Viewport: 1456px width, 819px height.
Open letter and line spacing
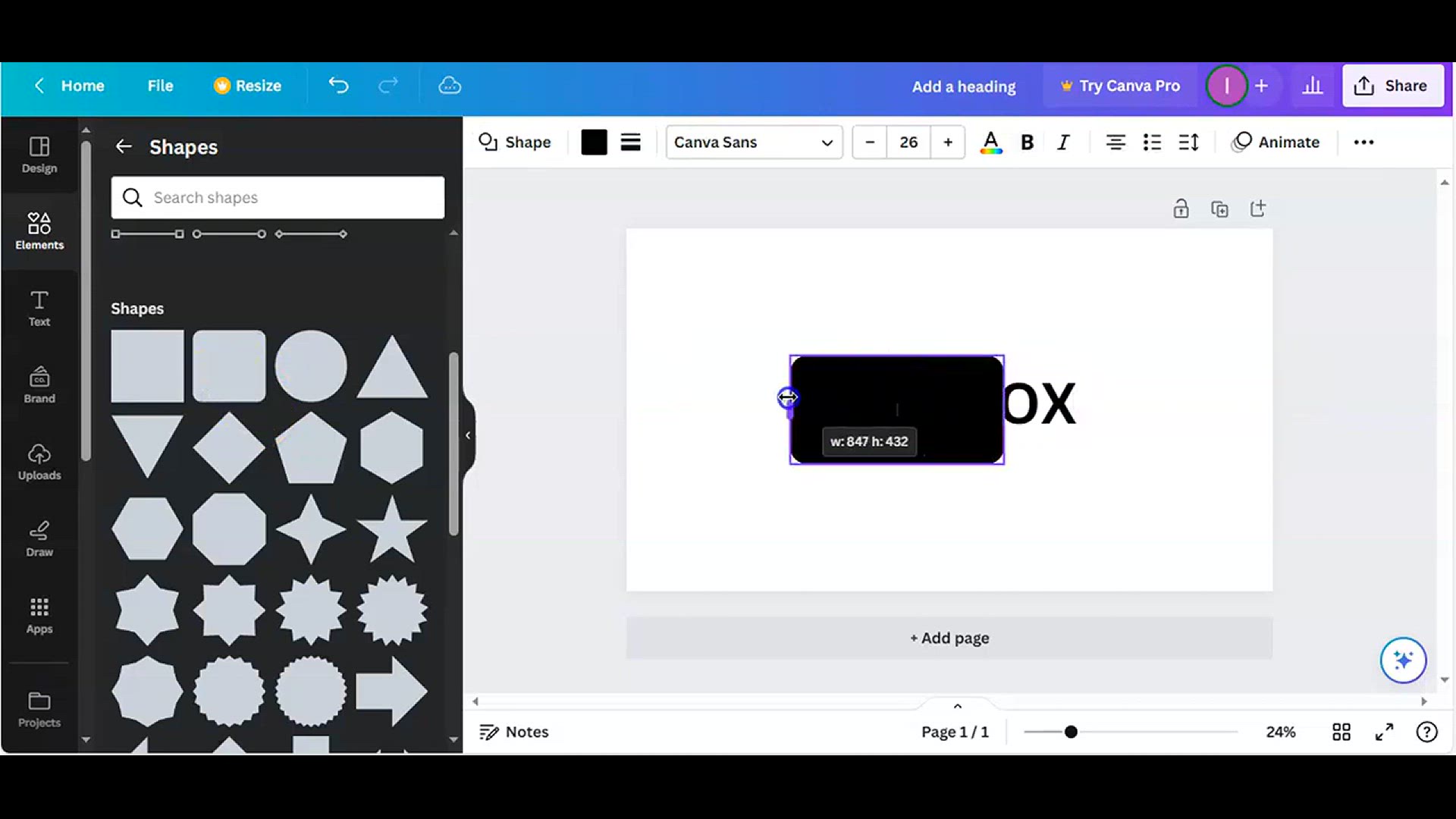[1188, 142]
